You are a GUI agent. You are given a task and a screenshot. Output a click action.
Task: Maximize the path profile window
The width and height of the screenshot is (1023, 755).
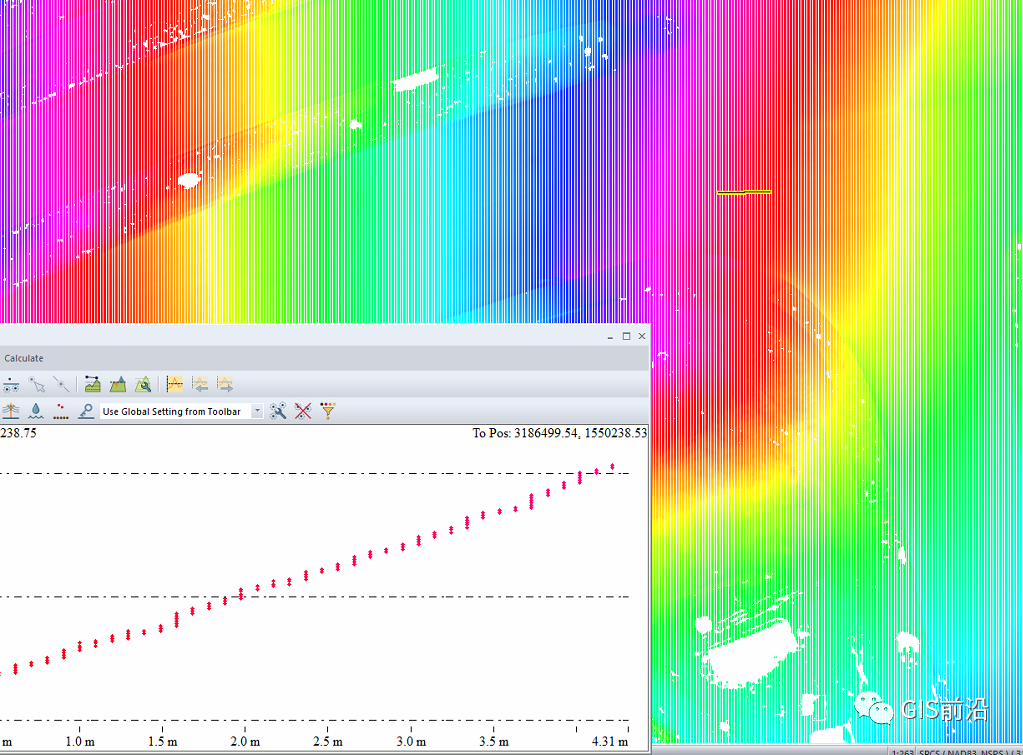[626, 336]
